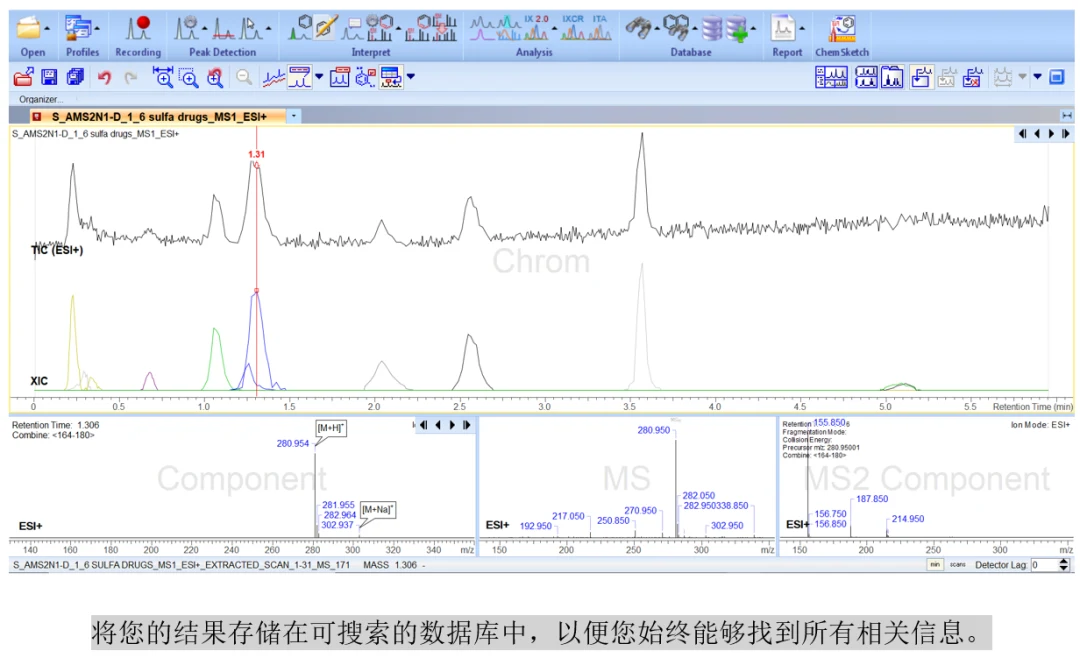Select the S_AMS2N1-D_1_6 sulfa drugs document tab
The width and height of the screenshot is (1080, 658).
[x=159, y=116]
